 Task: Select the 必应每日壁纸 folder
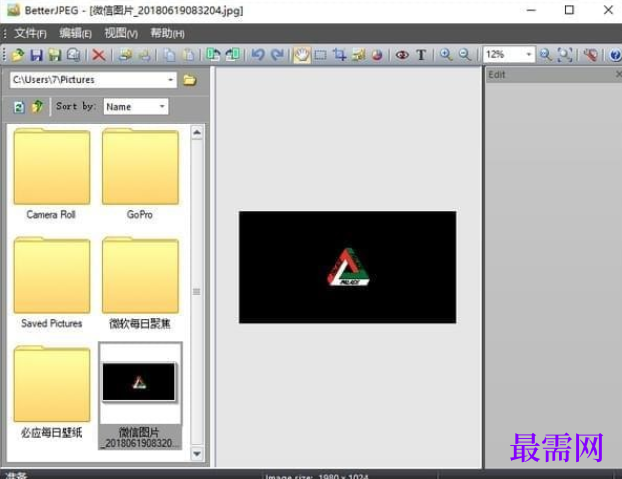(52, 392)
